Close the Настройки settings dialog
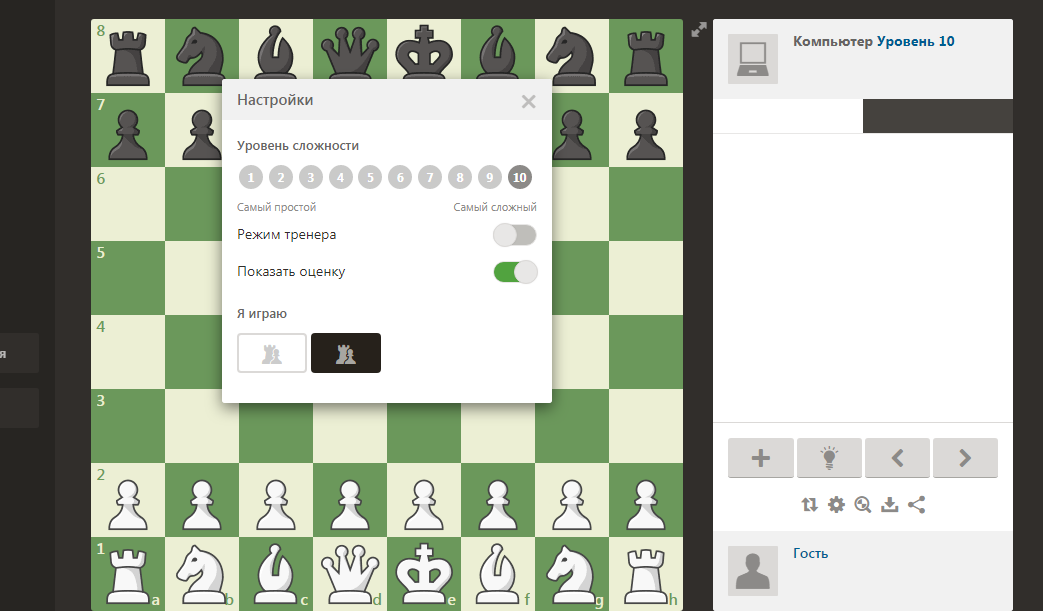1043x611 pixels. [x=529, y=101]
